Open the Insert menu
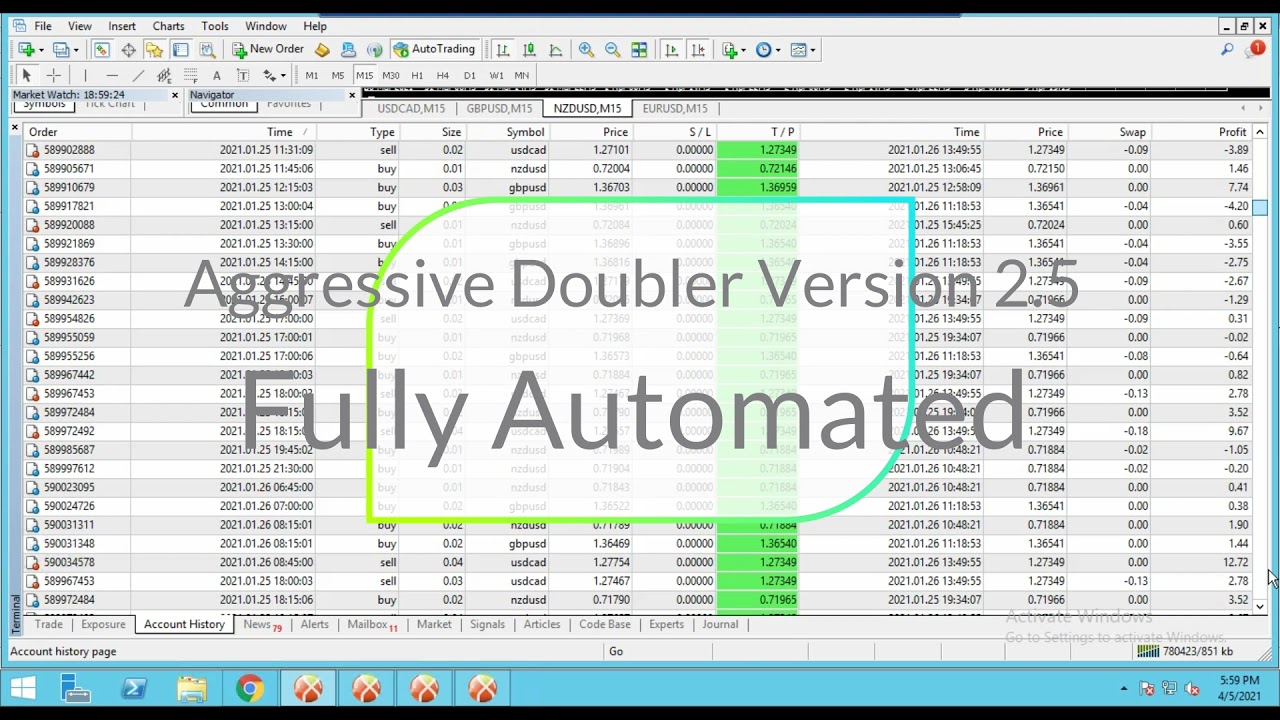The image size is (1280, 720). (122, 26)
